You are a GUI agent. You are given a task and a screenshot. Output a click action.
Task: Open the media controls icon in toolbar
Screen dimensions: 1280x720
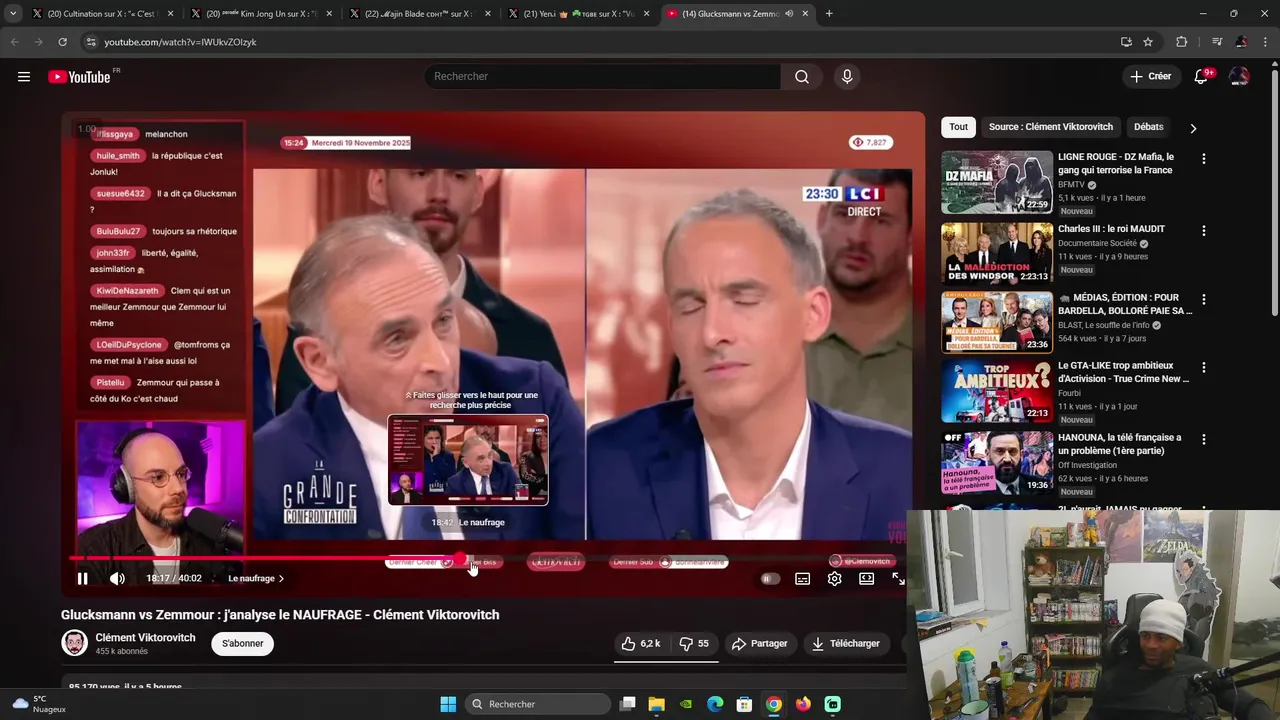tap(1216, 42)
